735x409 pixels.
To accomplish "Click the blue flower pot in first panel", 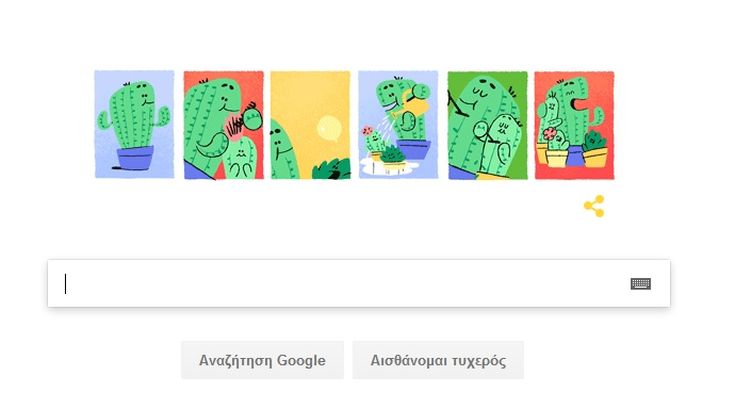I will (x=135, y=158).
